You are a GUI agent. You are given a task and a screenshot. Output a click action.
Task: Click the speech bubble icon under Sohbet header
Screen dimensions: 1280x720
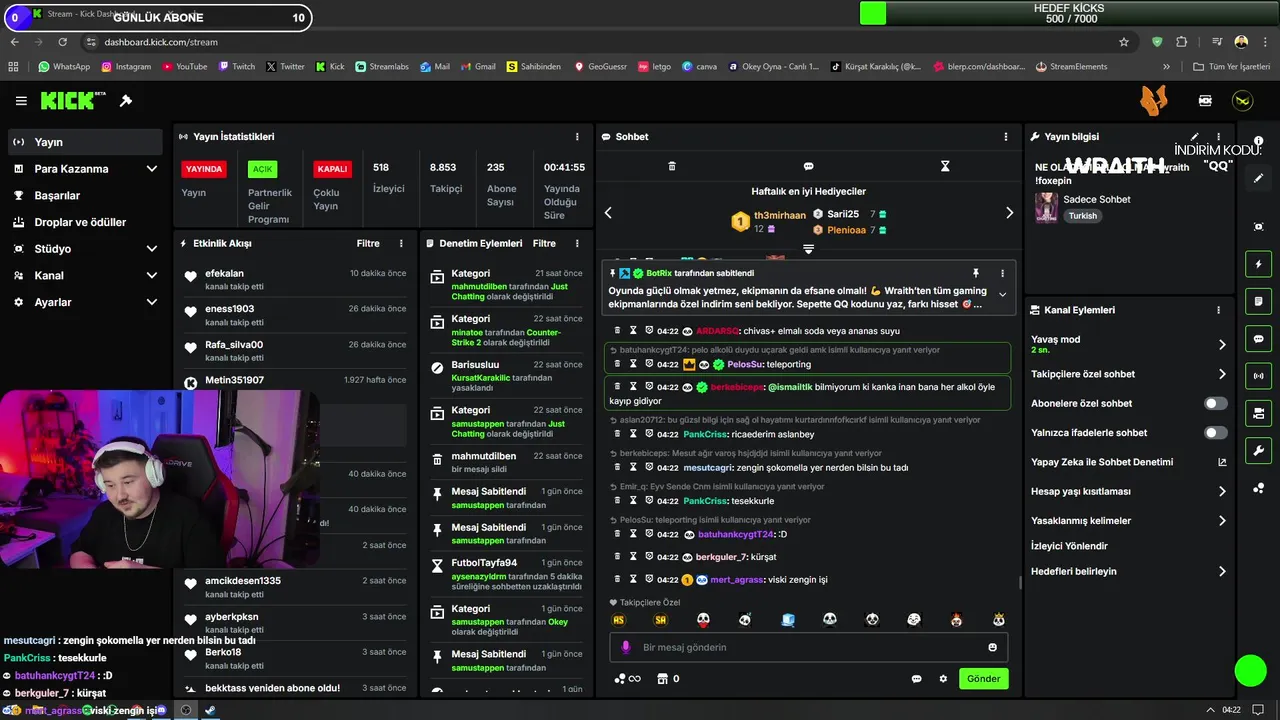[808, 166]
